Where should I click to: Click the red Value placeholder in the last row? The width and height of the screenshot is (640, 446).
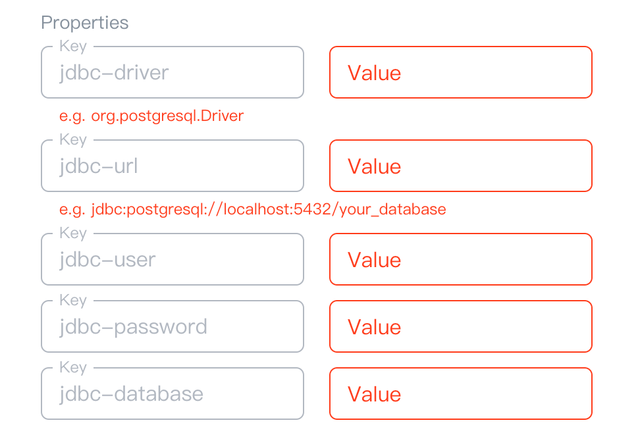click(374, 394)
